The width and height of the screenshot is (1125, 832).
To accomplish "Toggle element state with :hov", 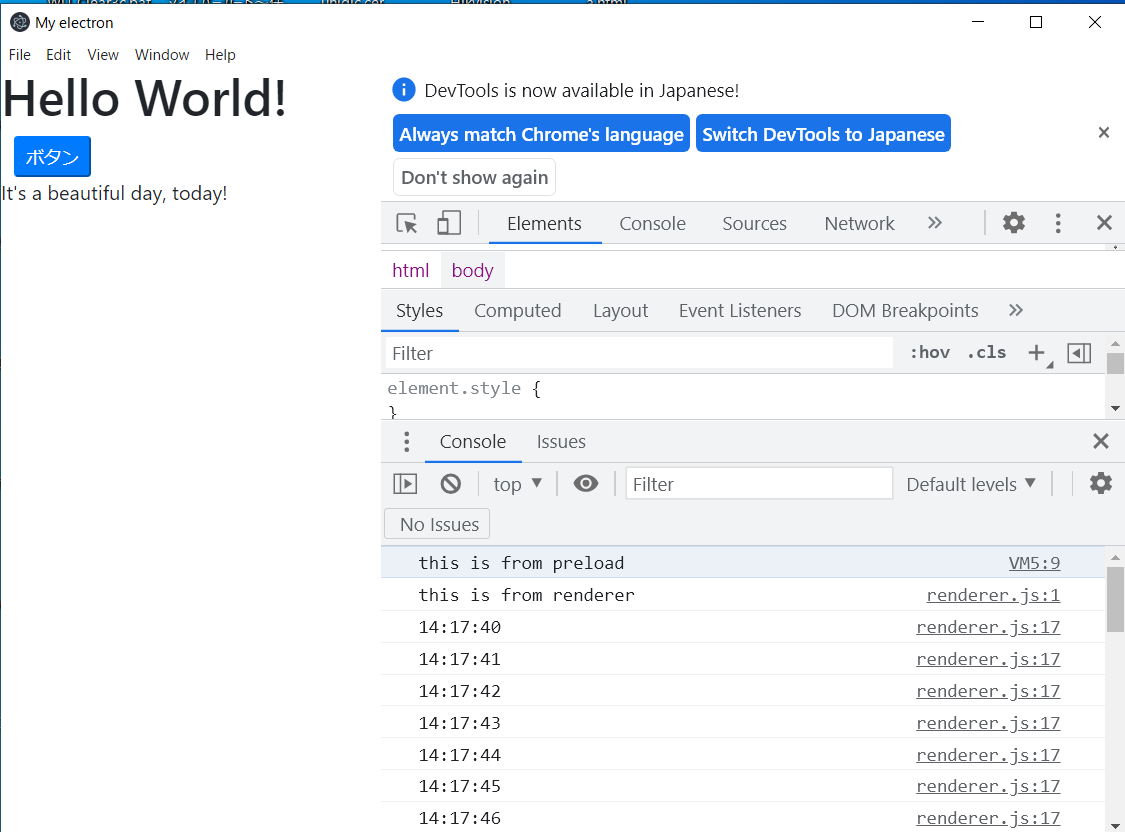I will (929, 352).
